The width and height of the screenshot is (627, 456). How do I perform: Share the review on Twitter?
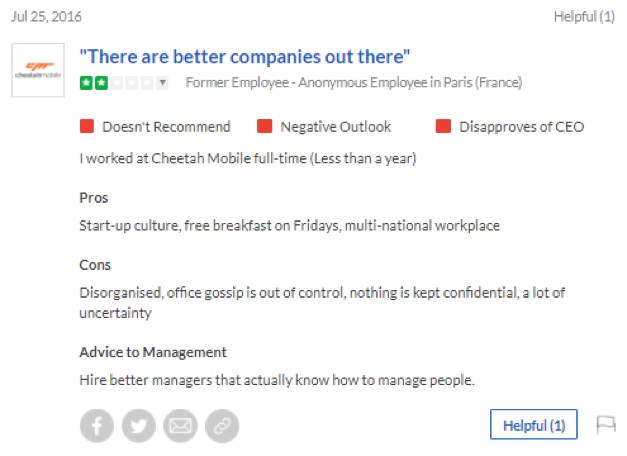(139, 426)
